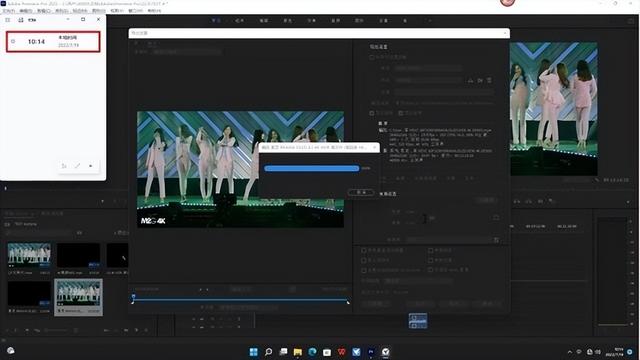
Task: Click the Windows Start icon in taskbar
Action: [253, 352]
